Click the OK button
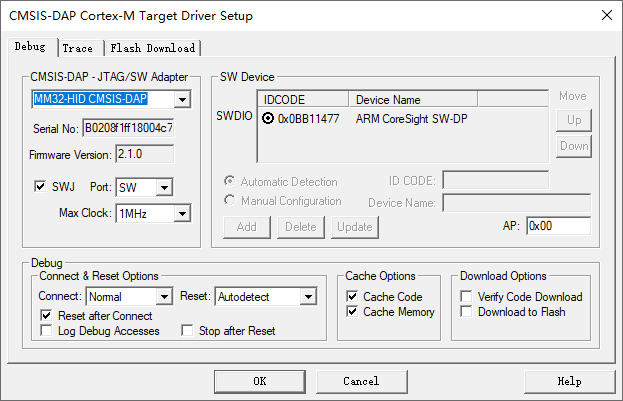Image resolution: width=623 pixels, height=401 pixels. coord(259,381)
